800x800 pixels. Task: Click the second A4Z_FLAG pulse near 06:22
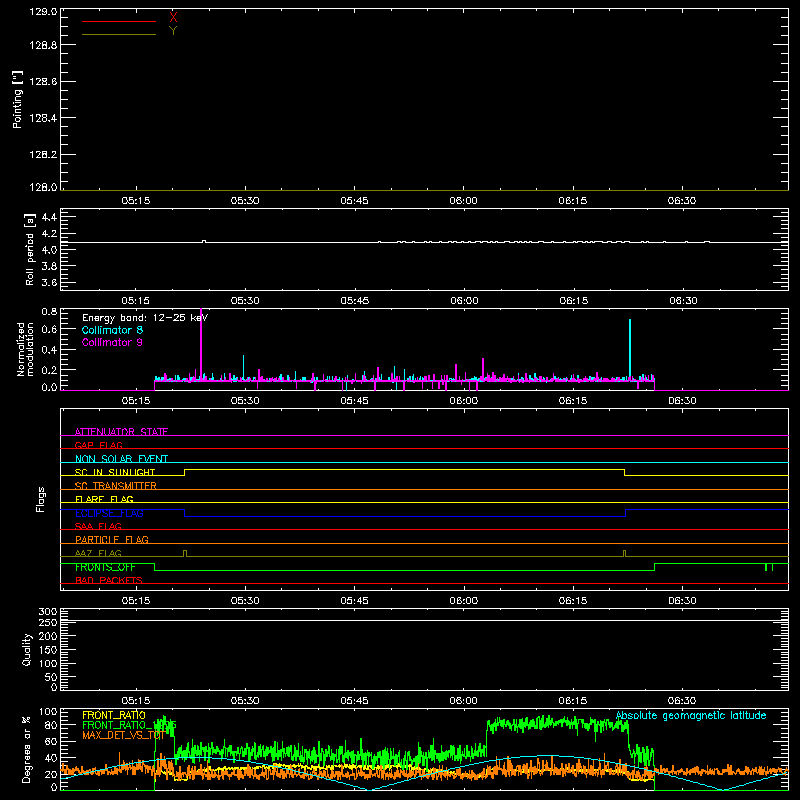(x=624, y=553)
